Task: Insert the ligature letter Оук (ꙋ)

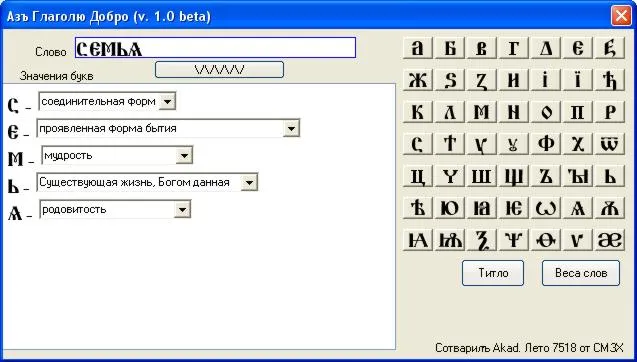Action: coord(514,144)
